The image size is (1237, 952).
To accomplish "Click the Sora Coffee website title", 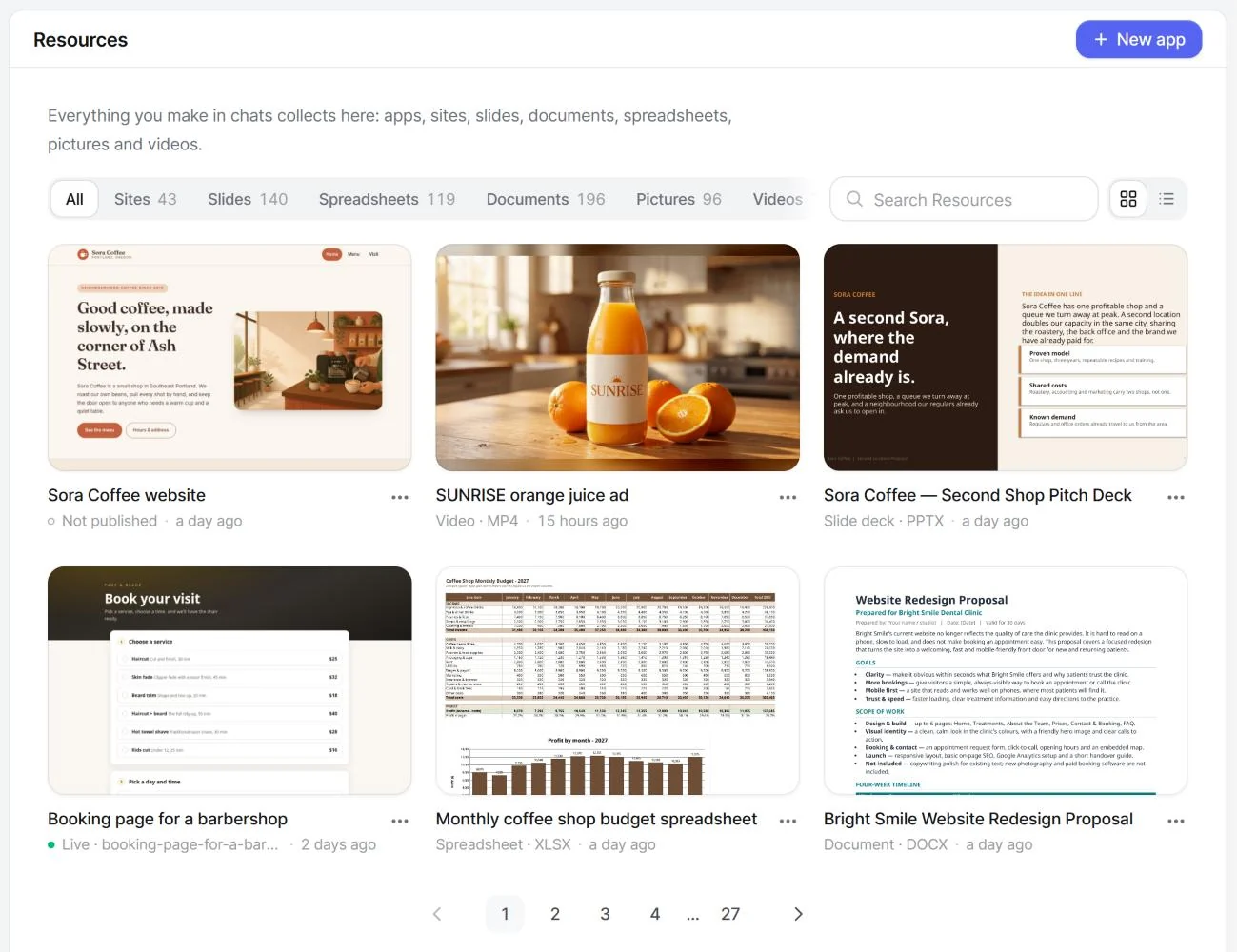I will pos(127,495).
